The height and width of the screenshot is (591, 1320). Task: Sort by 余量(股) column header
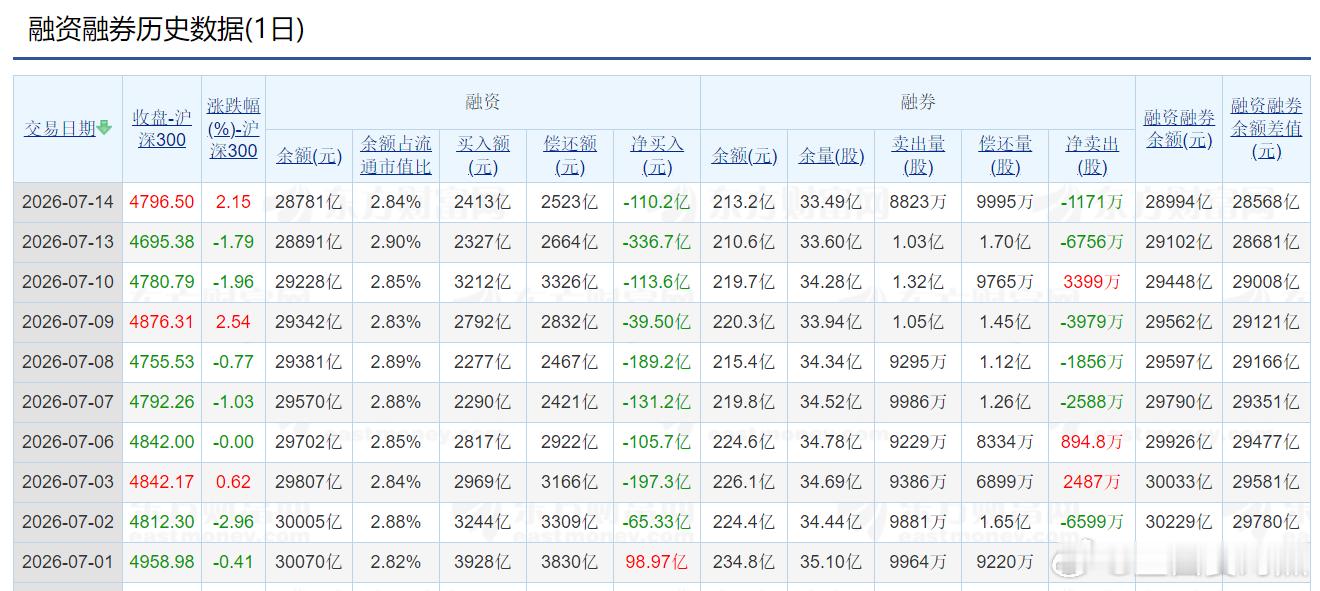coord(831,156)
